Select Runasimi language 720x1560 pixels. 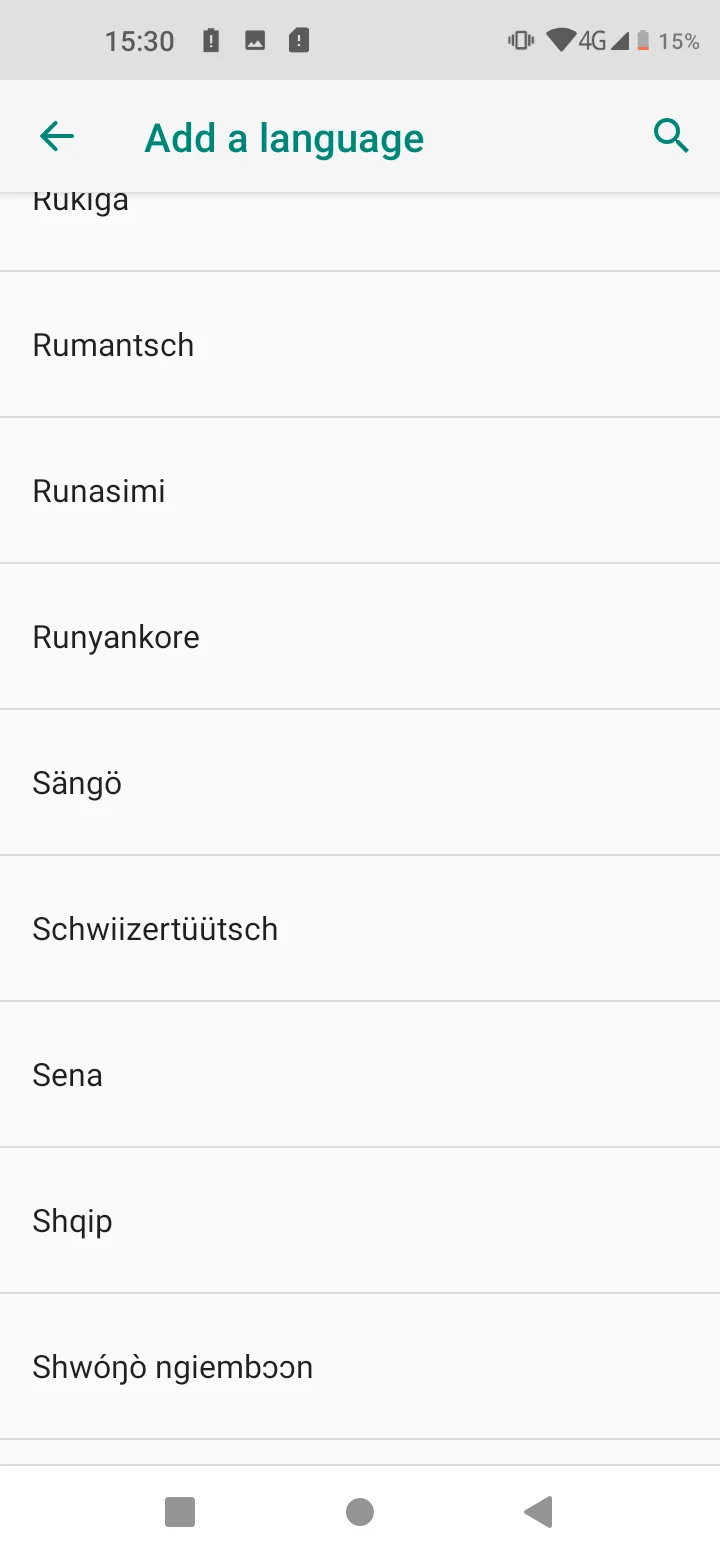point(360,490)
